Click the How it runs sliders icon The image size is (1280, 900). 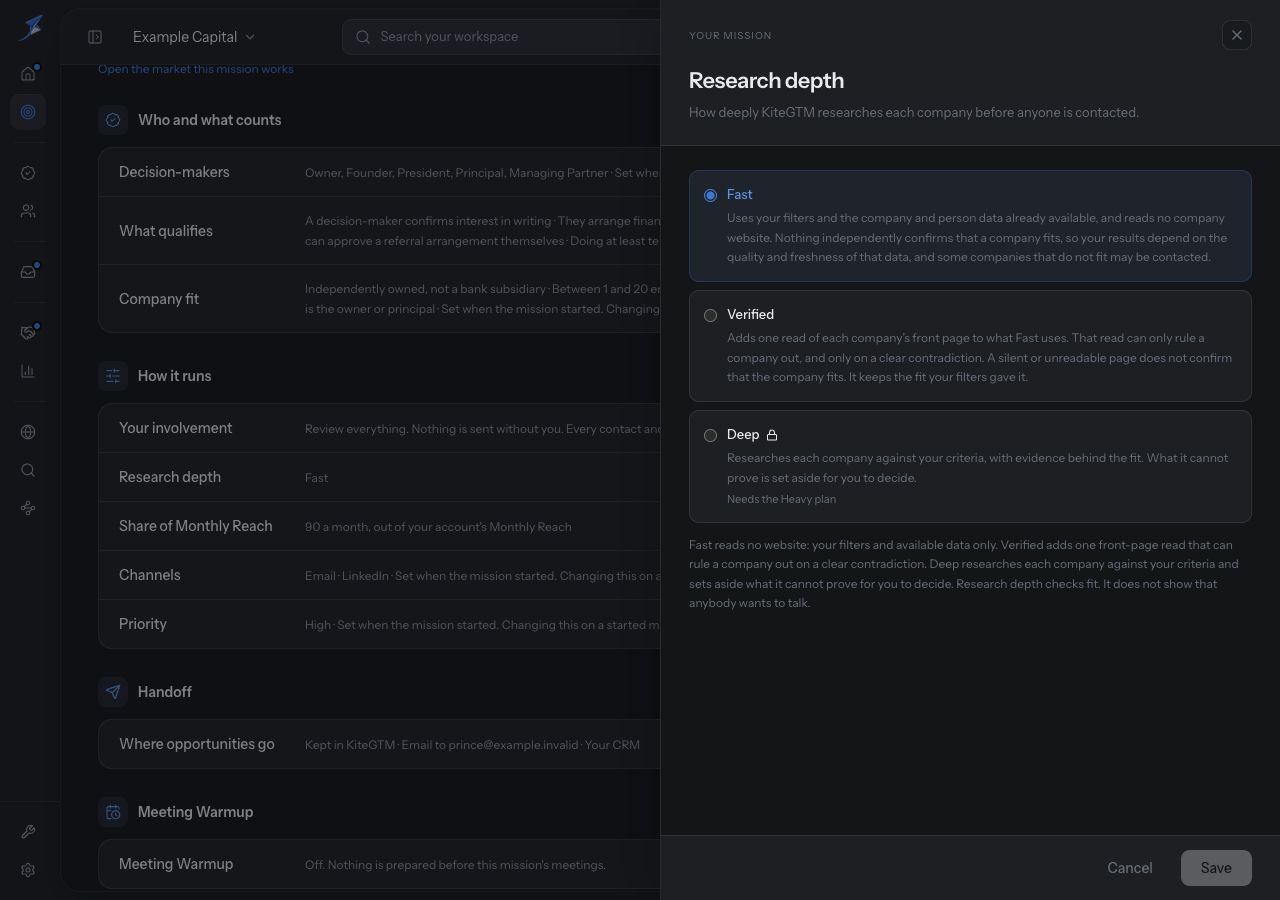pos(113,376)
